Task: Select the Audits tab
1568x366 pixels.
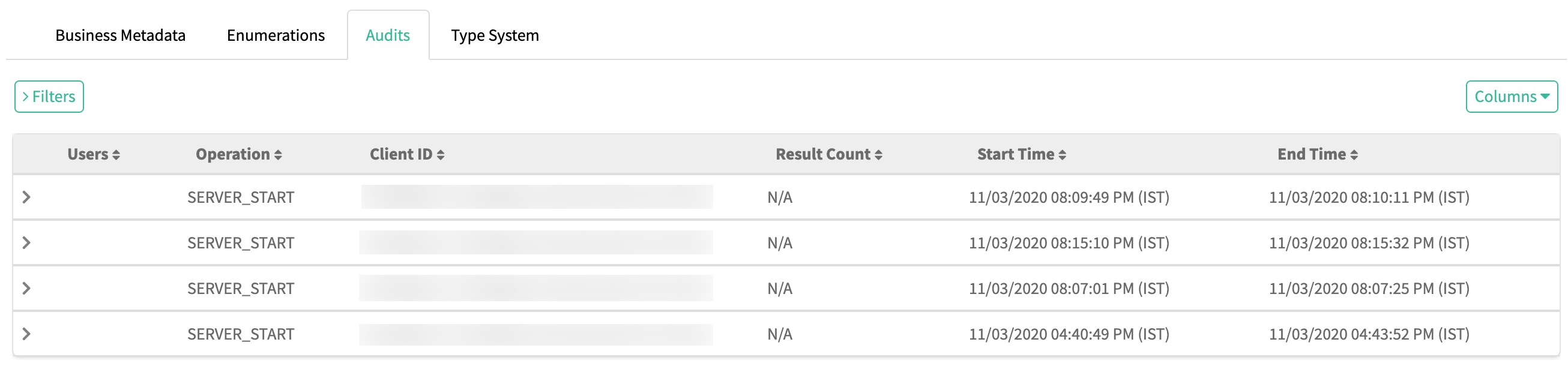Action: point(387,35)
